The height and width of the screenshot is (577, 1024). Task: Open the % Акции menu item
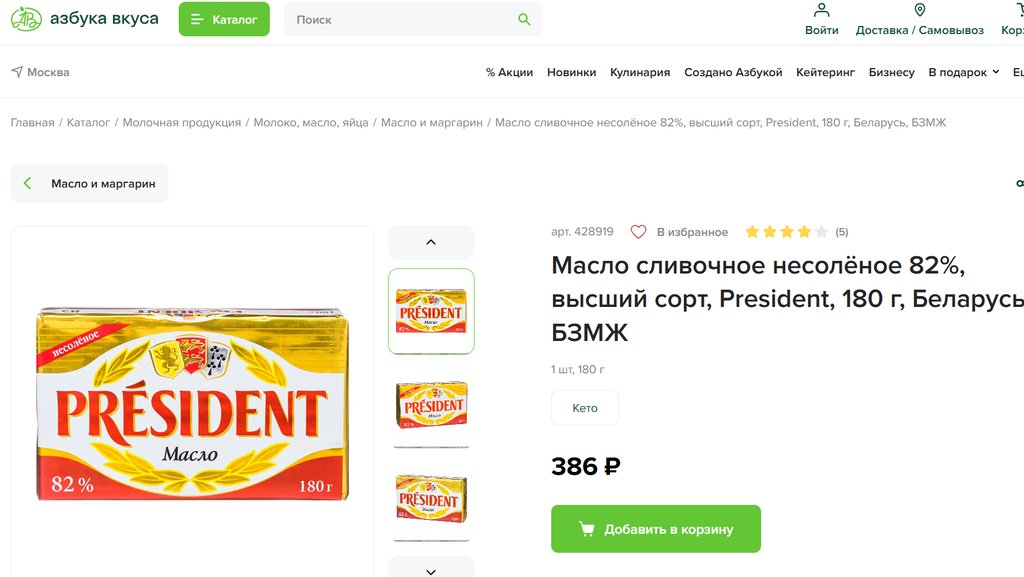(509, 72)
